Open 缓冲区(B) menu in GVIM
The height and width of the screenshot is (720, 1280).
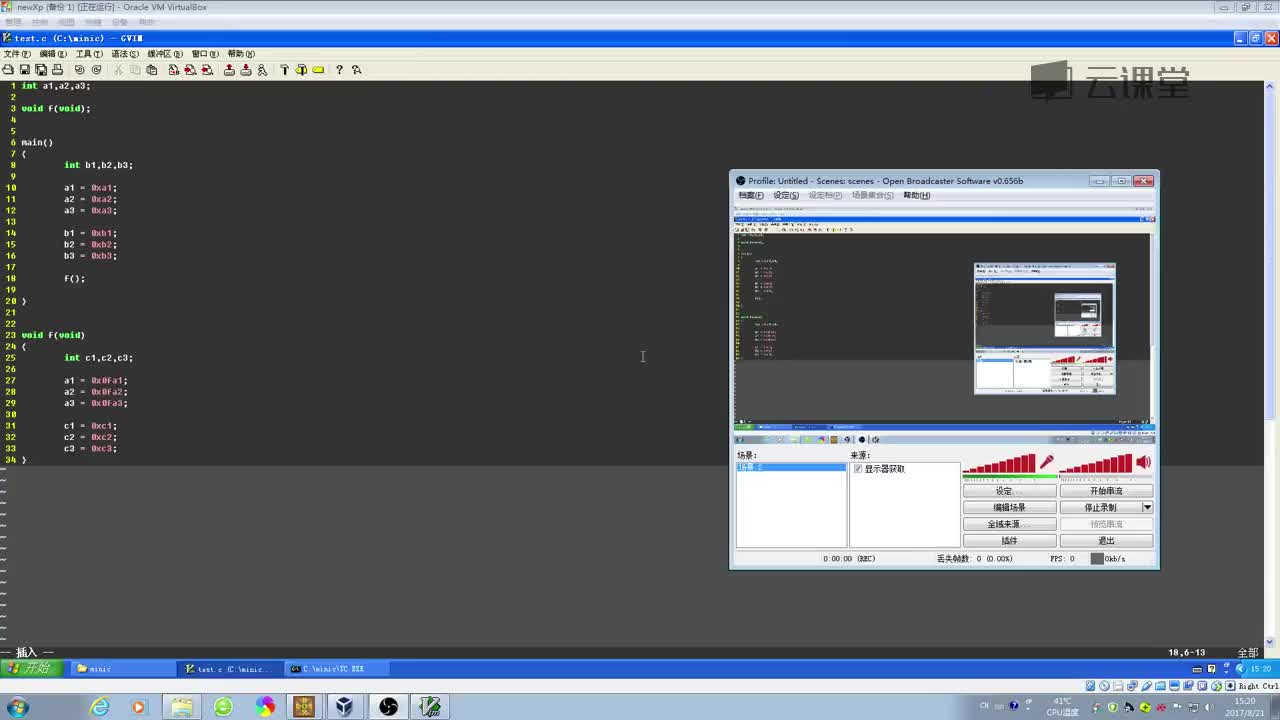coord(165,54)
